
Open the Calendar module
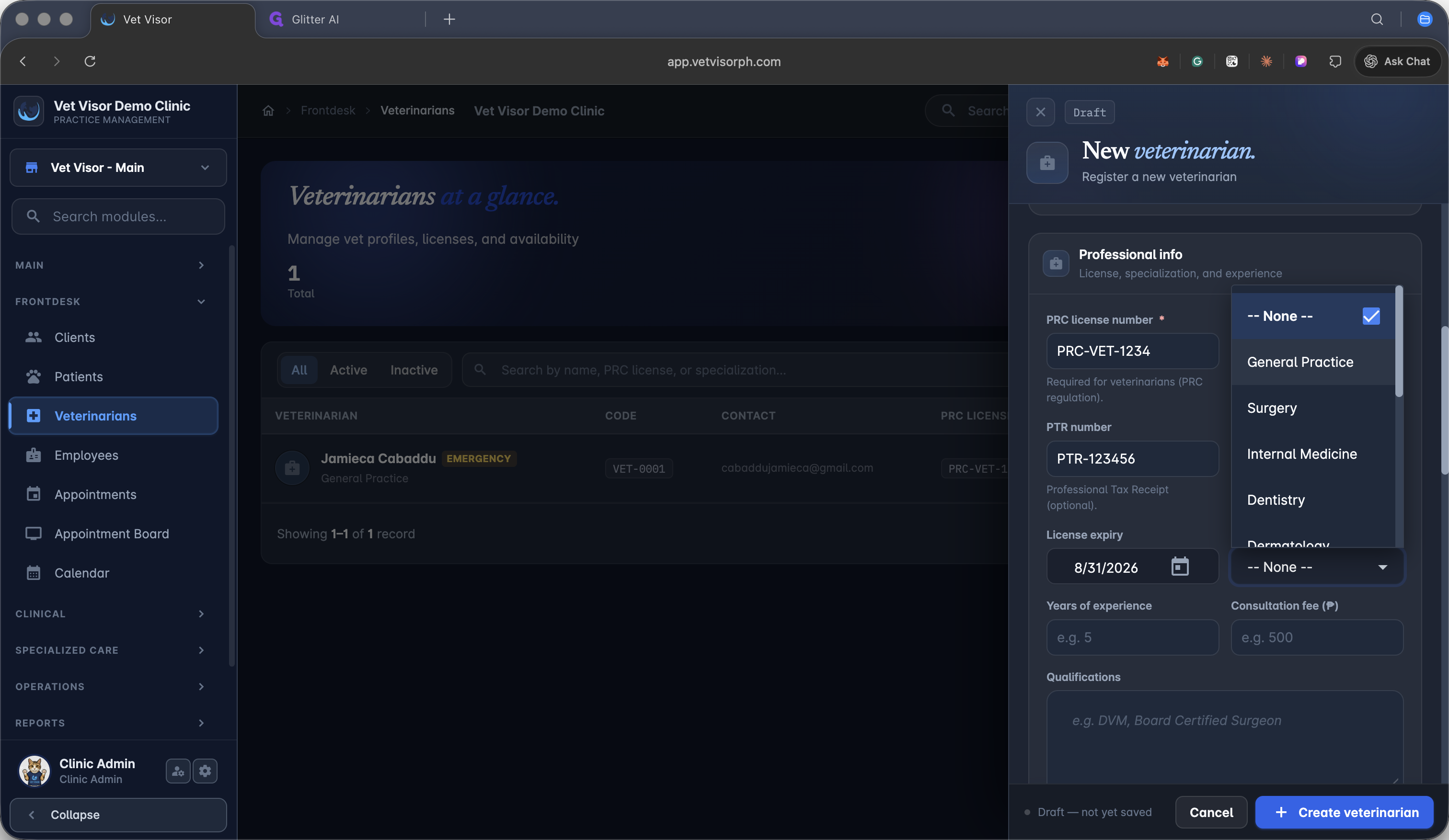click(113, 573)
